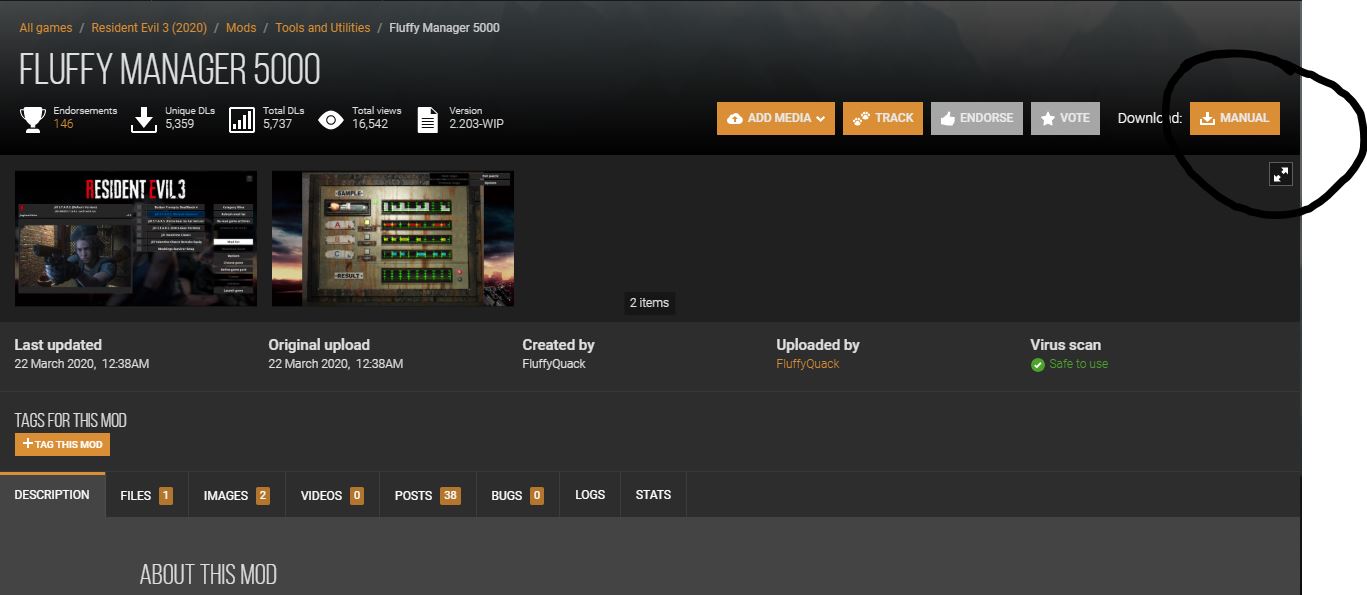The image size is (1367, 595).
Task: Endorse the mod using the Endorse button
Action: pos(977,118)
